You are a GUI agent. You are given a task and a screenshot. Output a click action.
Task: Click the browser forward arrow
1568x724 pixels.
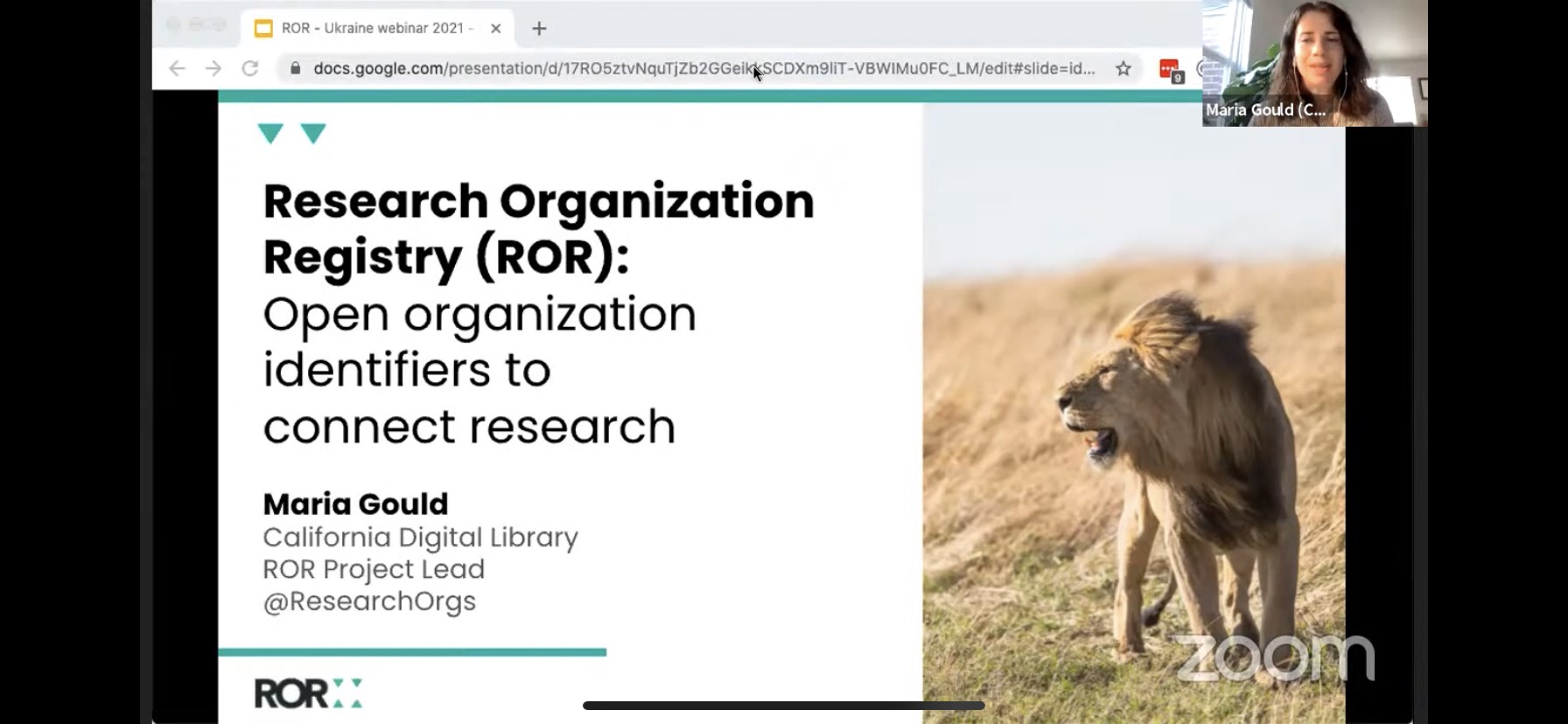tap(213, 68)
